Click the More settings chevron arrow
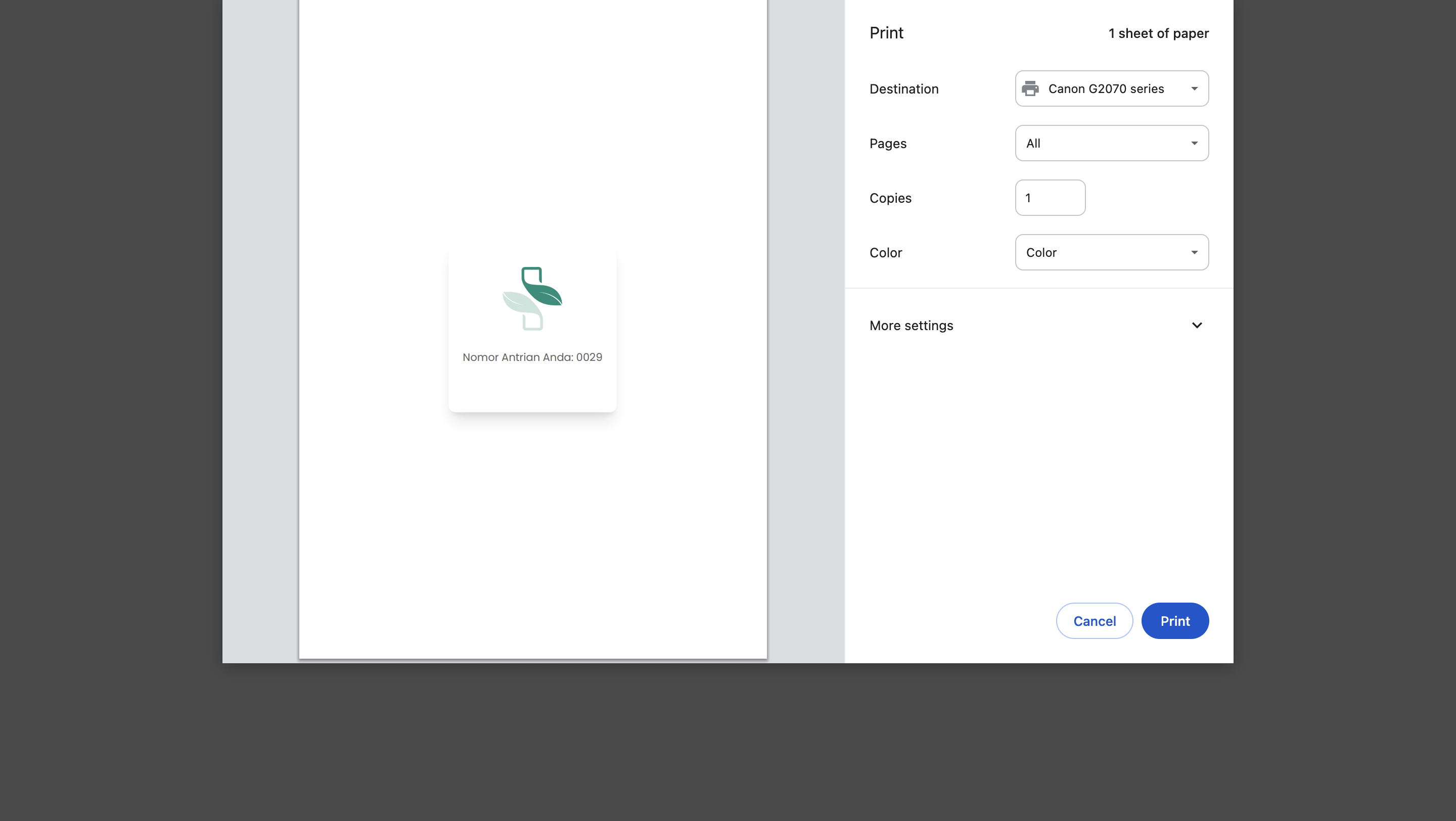The height and width of the screenshot is (821, 1456). click(1197, 326)
